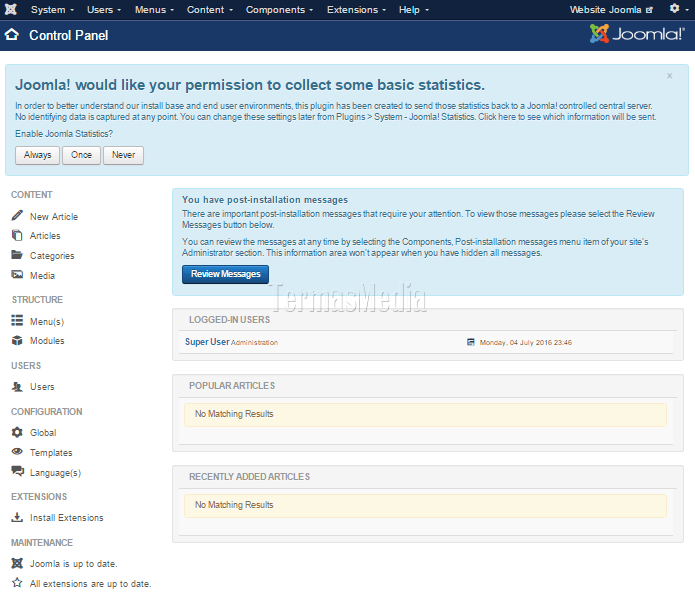
Task: Click the calendar icon by the login date
Action: [x=471, y=342]
